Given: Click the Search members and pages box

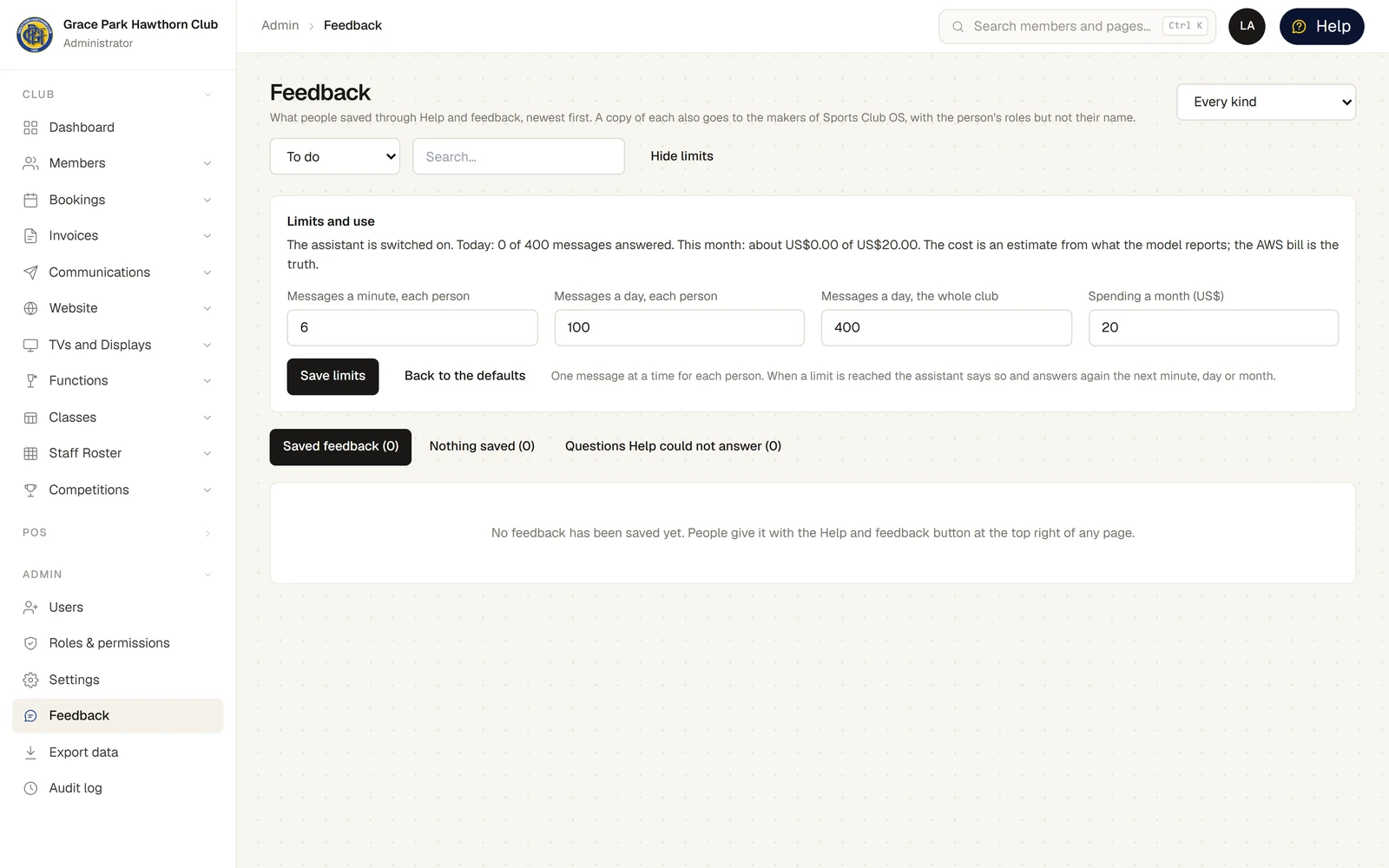Looking at the screenshot, I should 1076,27.
